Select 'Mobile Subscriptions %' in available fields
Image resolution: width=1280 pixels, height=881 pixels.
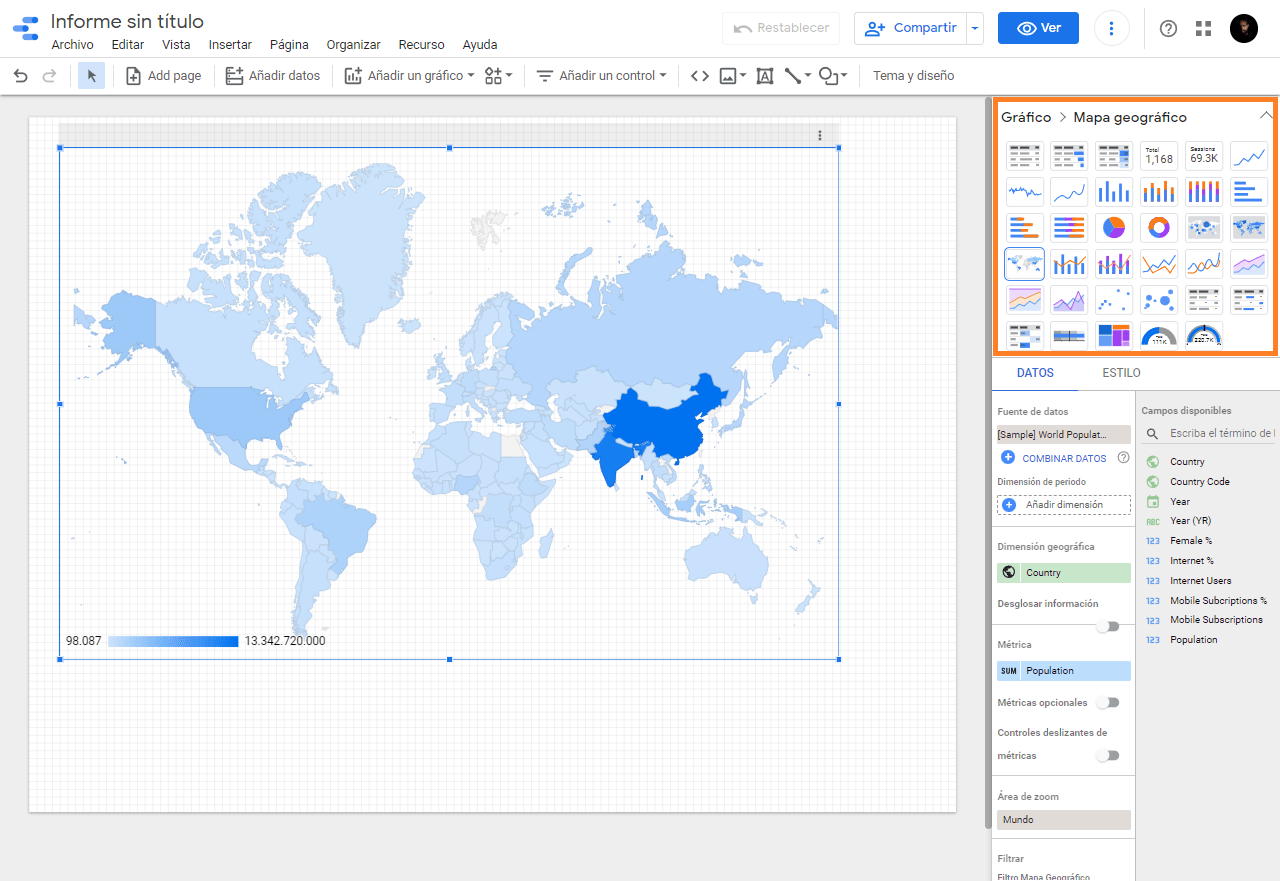pyautogui.click(x=1218, y=601)
